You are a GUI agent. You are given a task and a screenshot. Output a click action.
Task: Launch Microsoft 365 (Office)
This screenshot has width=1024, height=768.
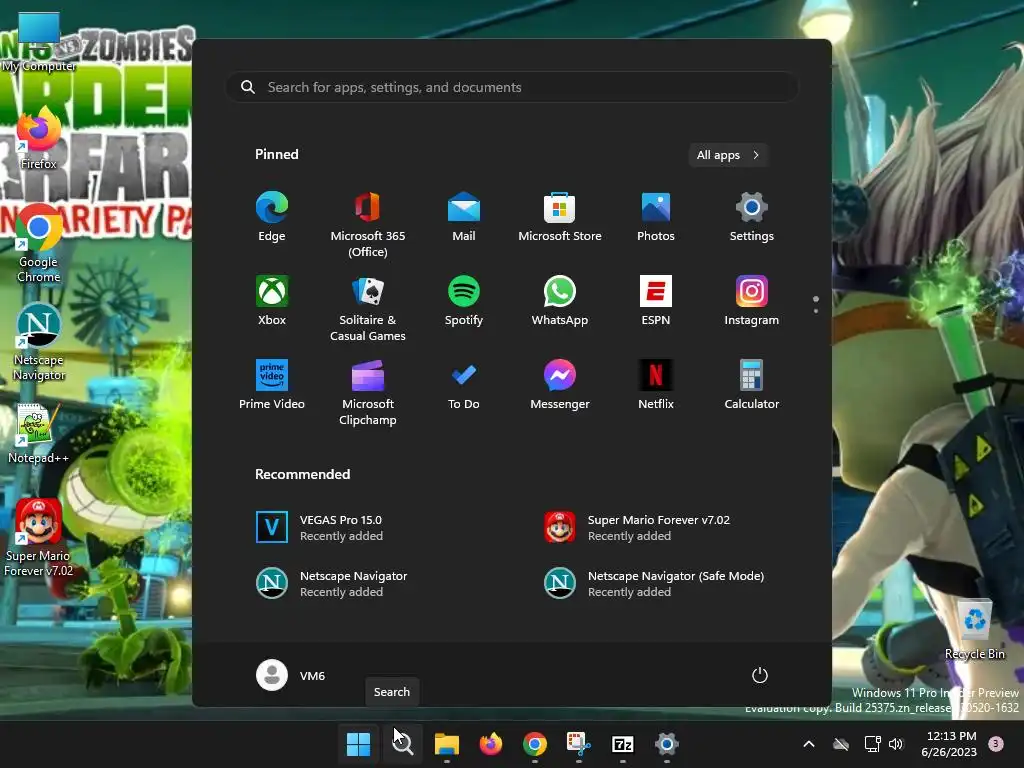pyautogui.click(x=368, y=224)
